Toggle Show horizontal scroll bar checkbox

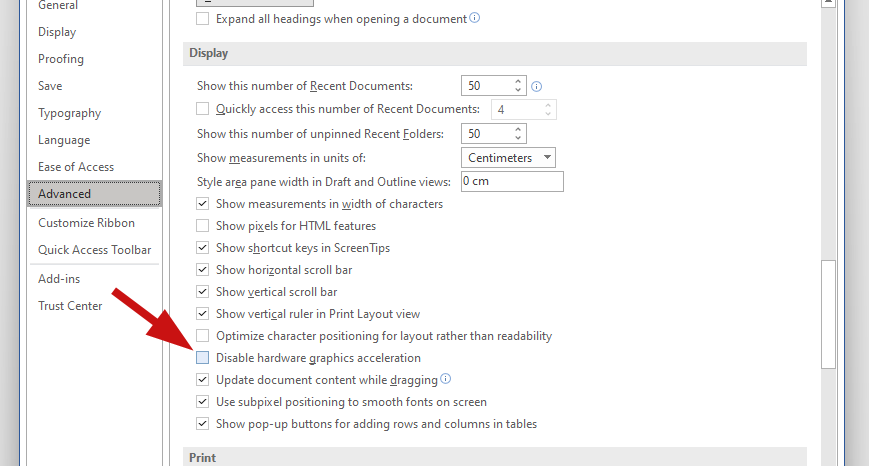click(x=202, y=270)
